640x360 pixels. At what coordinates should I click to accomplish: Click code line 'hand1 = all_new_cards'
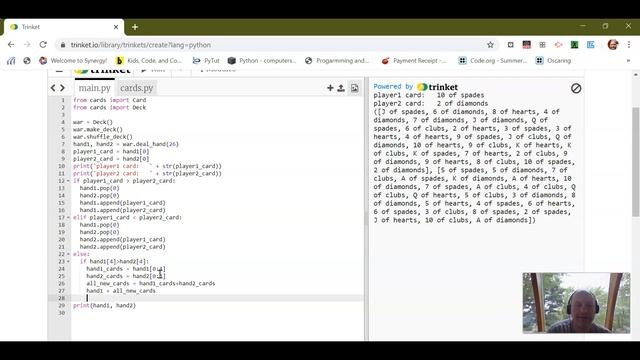(121, 291)
